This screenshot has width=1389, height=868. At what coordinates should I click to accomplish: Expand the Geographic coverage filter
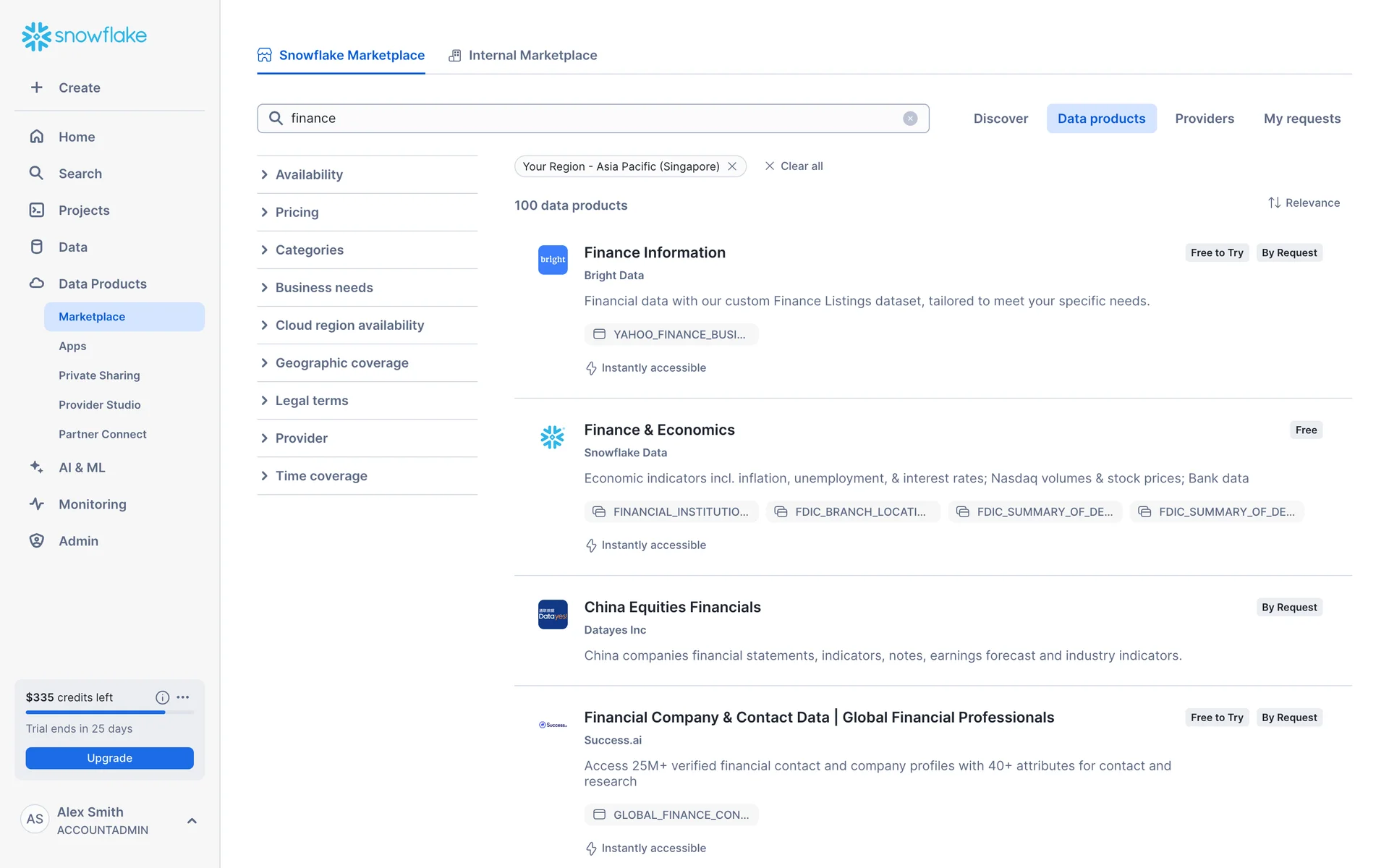pyautogui.click(x=341, y=363)
